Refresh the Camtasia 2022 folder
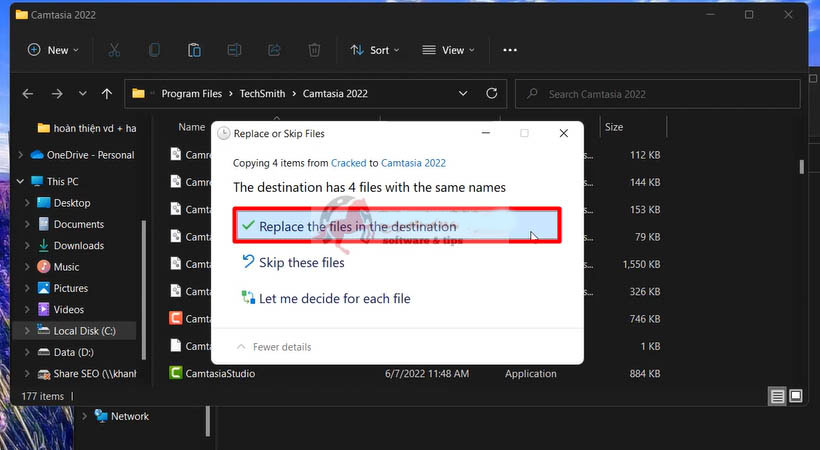The image size is (820, 450). point(492,94)
